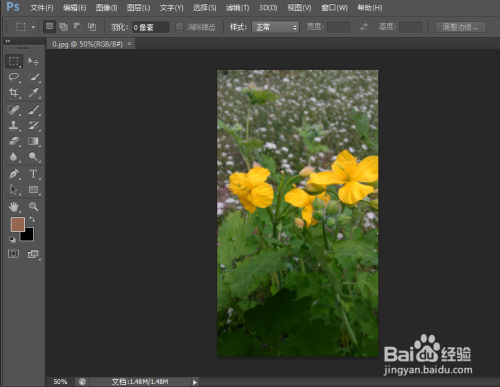
Task: Choose Subtract from Selection mode
Action: [x=78, y=27]
